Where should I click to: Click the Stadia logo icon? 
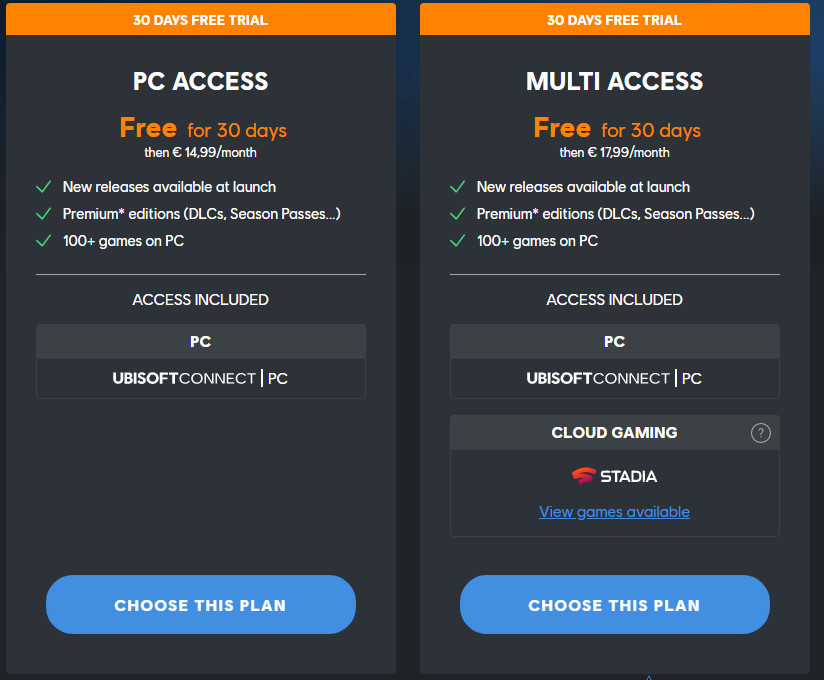click(582, 476)
